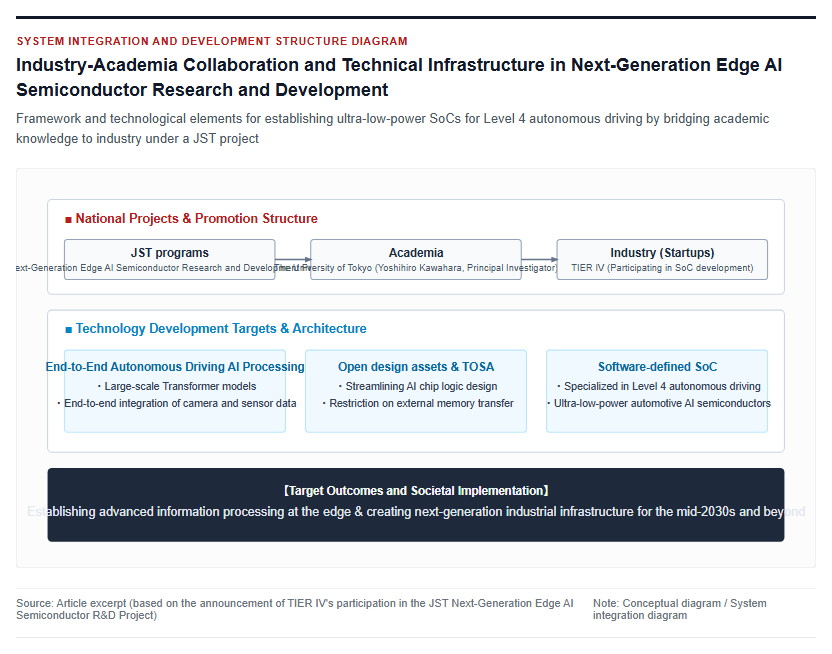
Task: Click 'Ultra-low-power automotive AI semiconductors' bullet
Action: point(658,403)
